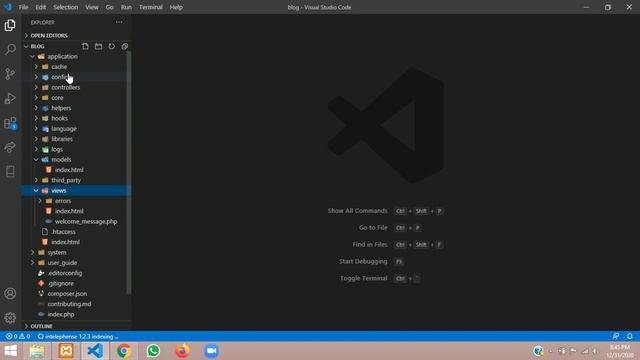
Task: Open Source Control view icon
Action: coord(10,74)
